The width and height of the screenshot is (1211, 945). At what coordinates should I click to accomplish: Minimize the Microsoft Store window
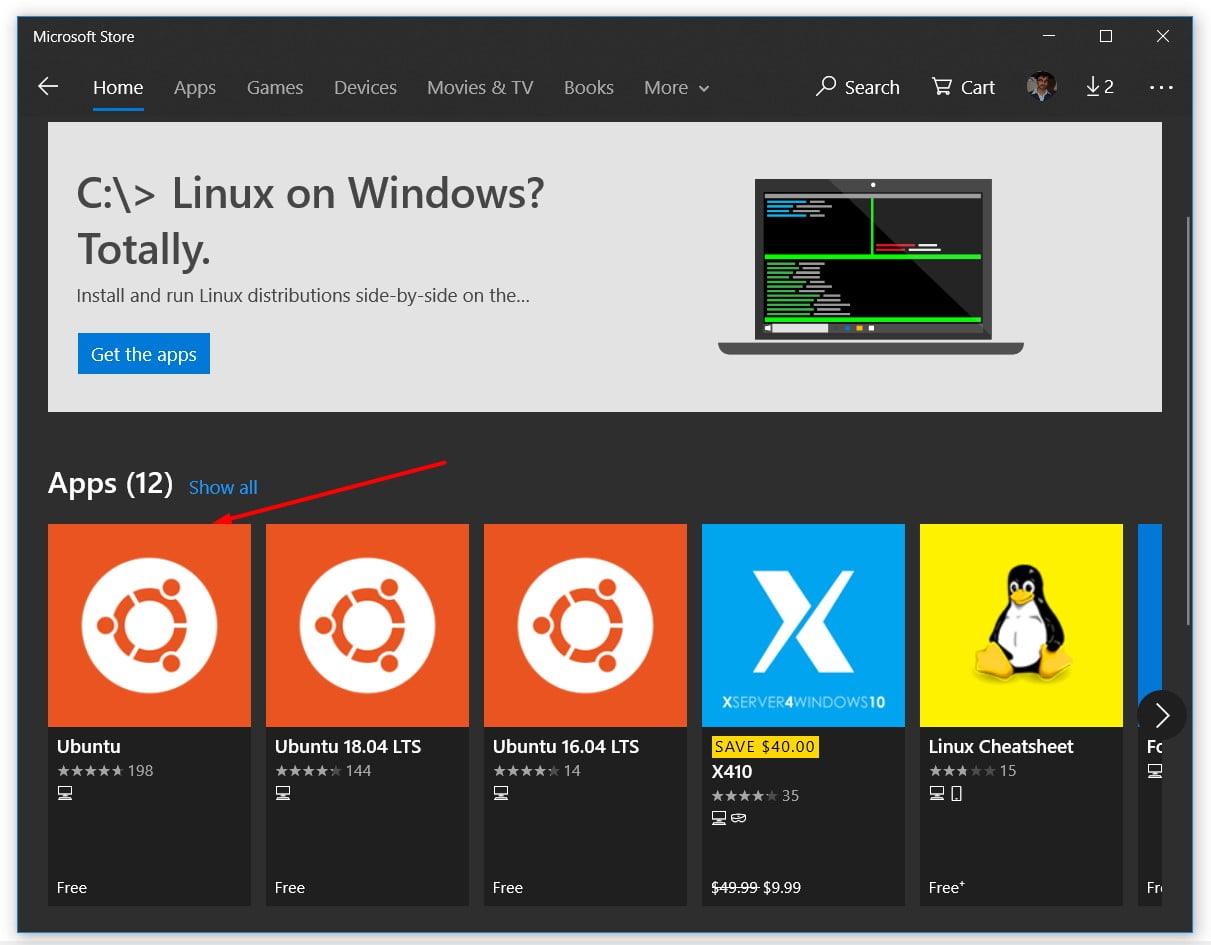point(1048,36)
